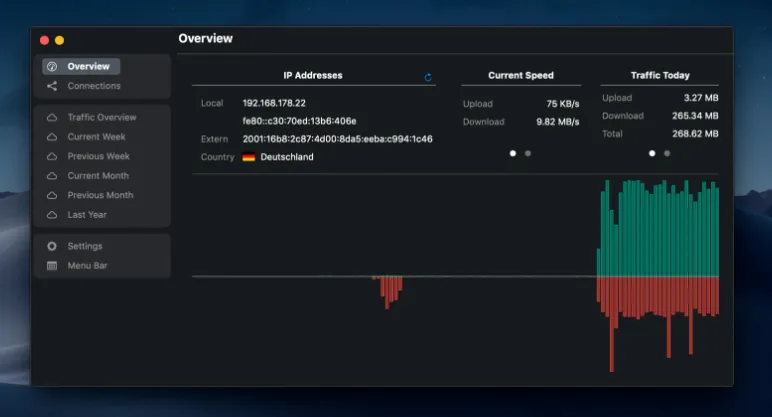Click the German flag icon
Image resolution: width=772 pixels, height=417 pixels.
(249, 157)
